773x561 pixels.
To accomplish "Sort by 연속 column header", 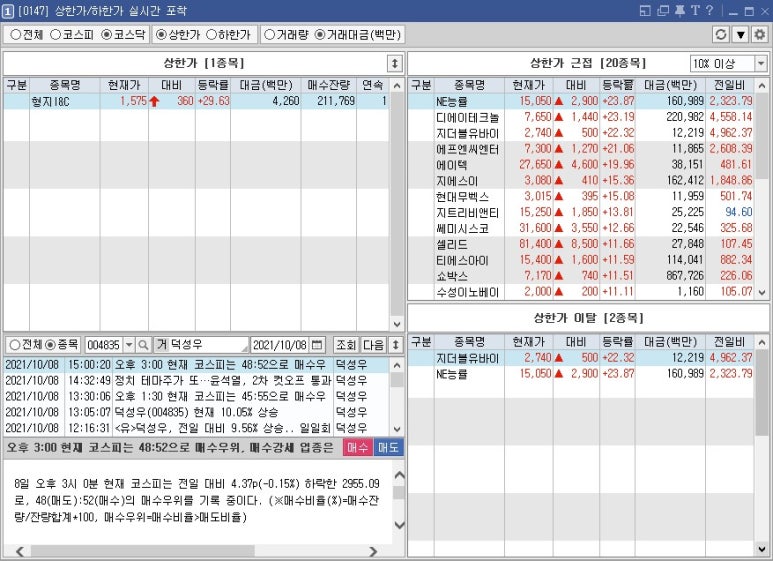I will click(373, 85).
